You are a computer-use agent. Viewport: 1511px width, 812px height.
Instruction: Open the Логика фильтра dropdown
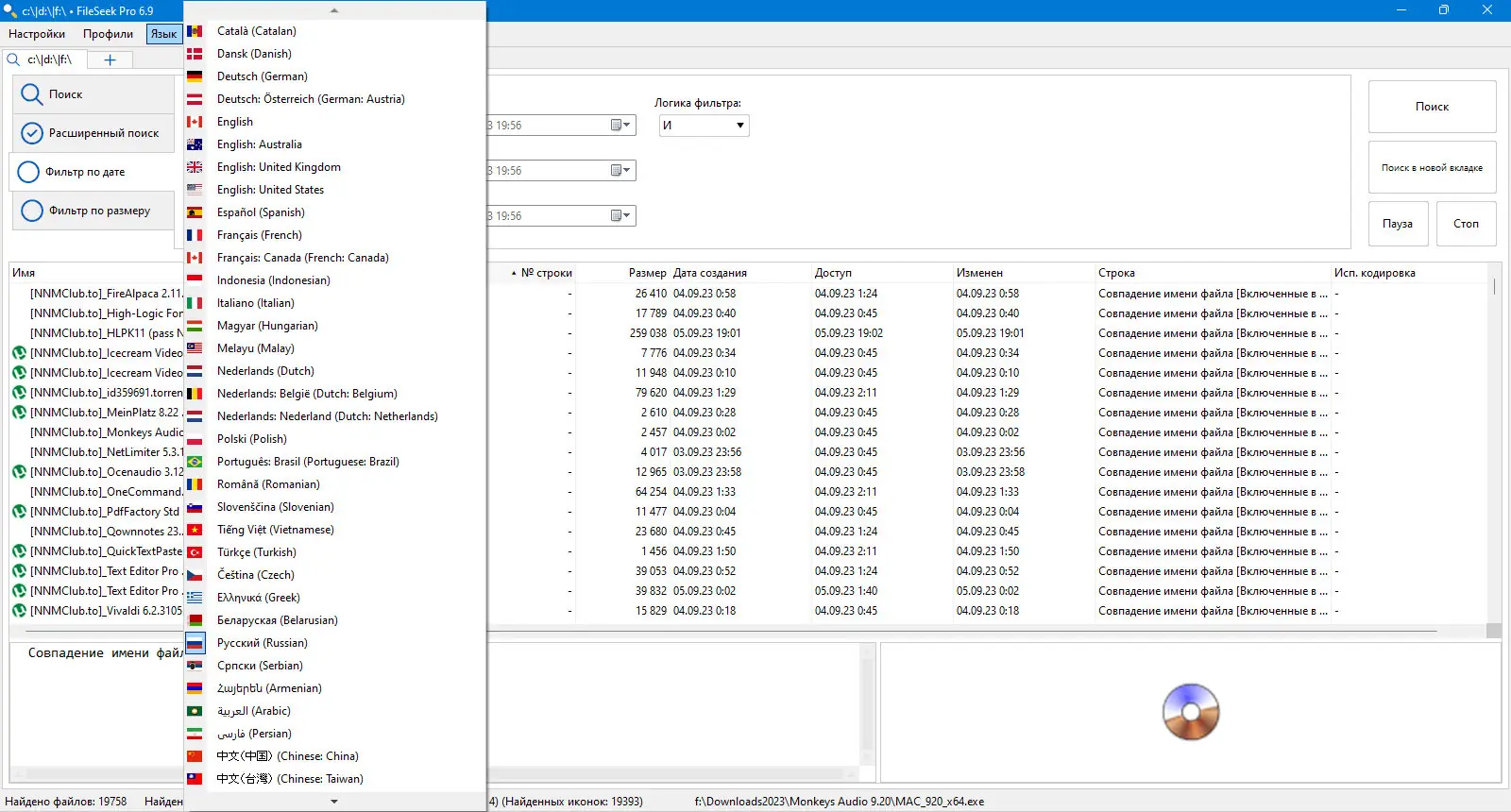(704, 126)
